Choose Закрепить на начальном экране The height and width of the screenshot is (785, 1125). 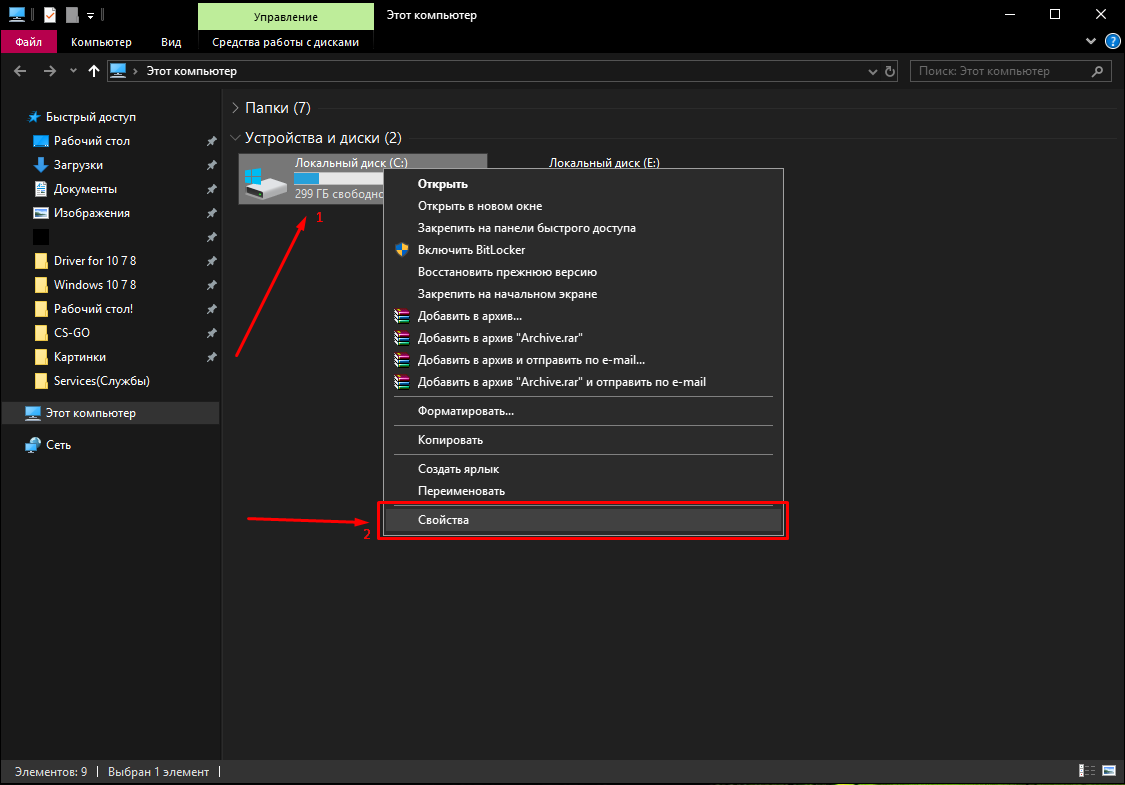point(583,293)
